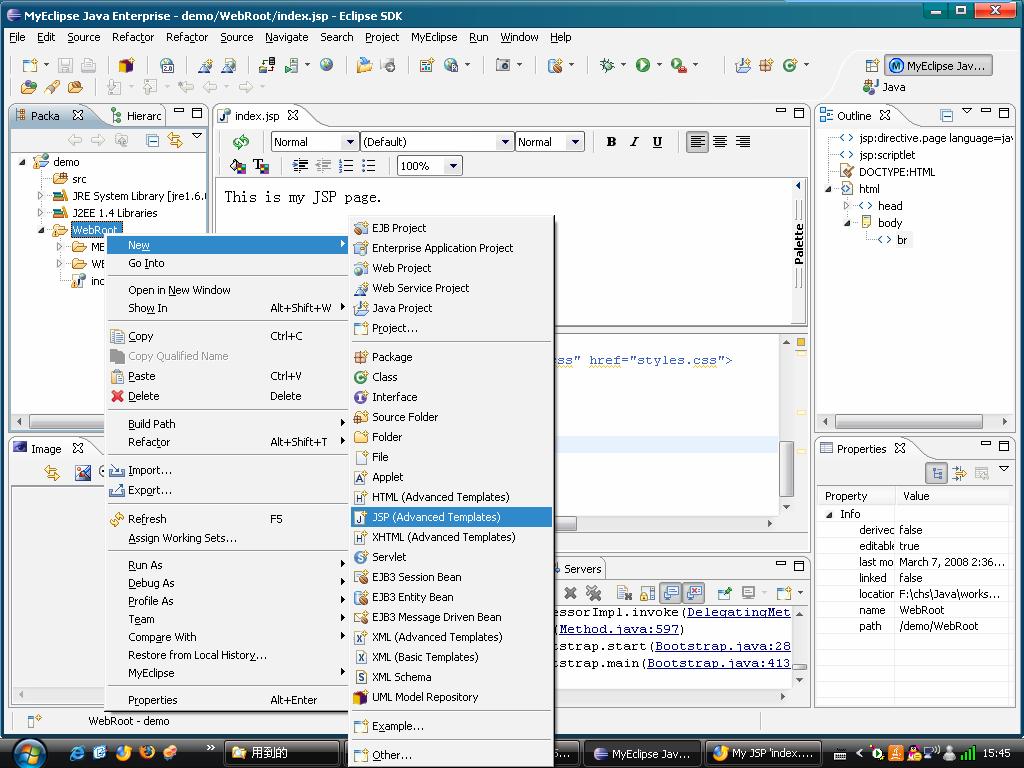Viewport: 1024px width, 768px height.
Task: Toggle italic formatting in the editor toolbar
Action: [634, 141]
